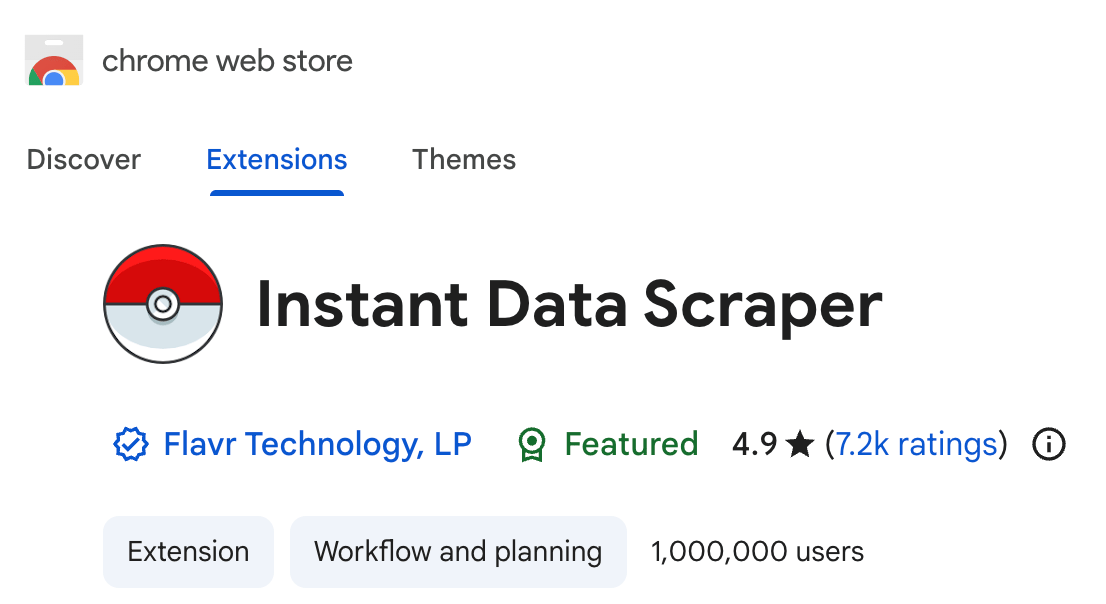Switch to the Extensions tab
Viewport: 1106px width, 604px height.
point(276,159)
